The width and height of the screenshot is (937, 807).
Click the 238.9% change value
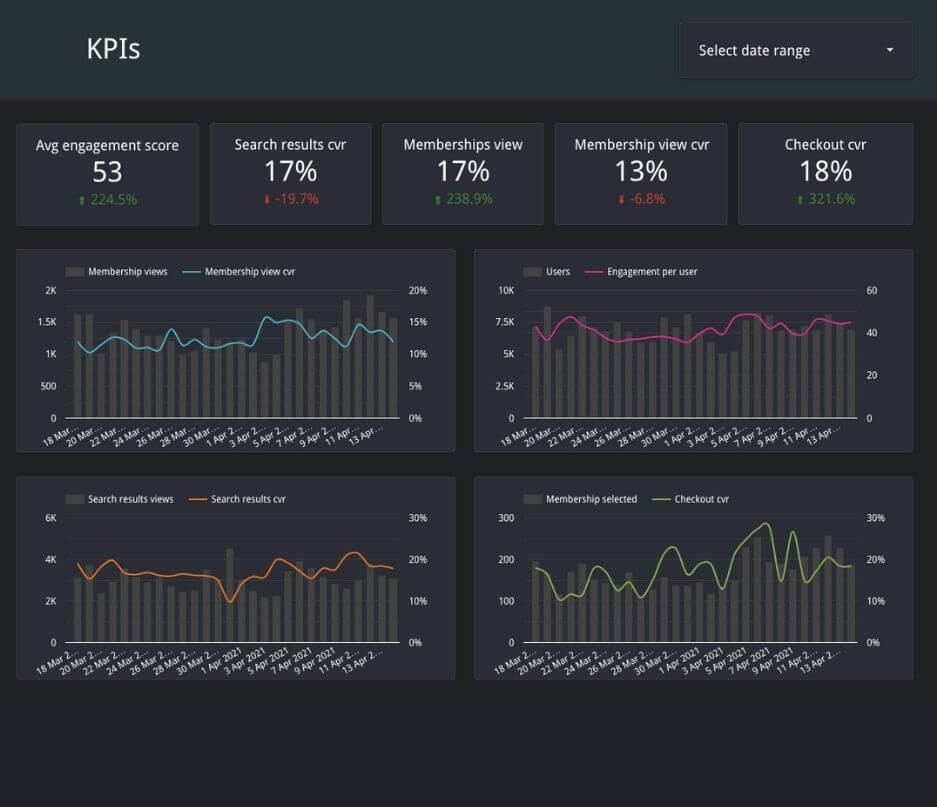[x=469, y=199]
